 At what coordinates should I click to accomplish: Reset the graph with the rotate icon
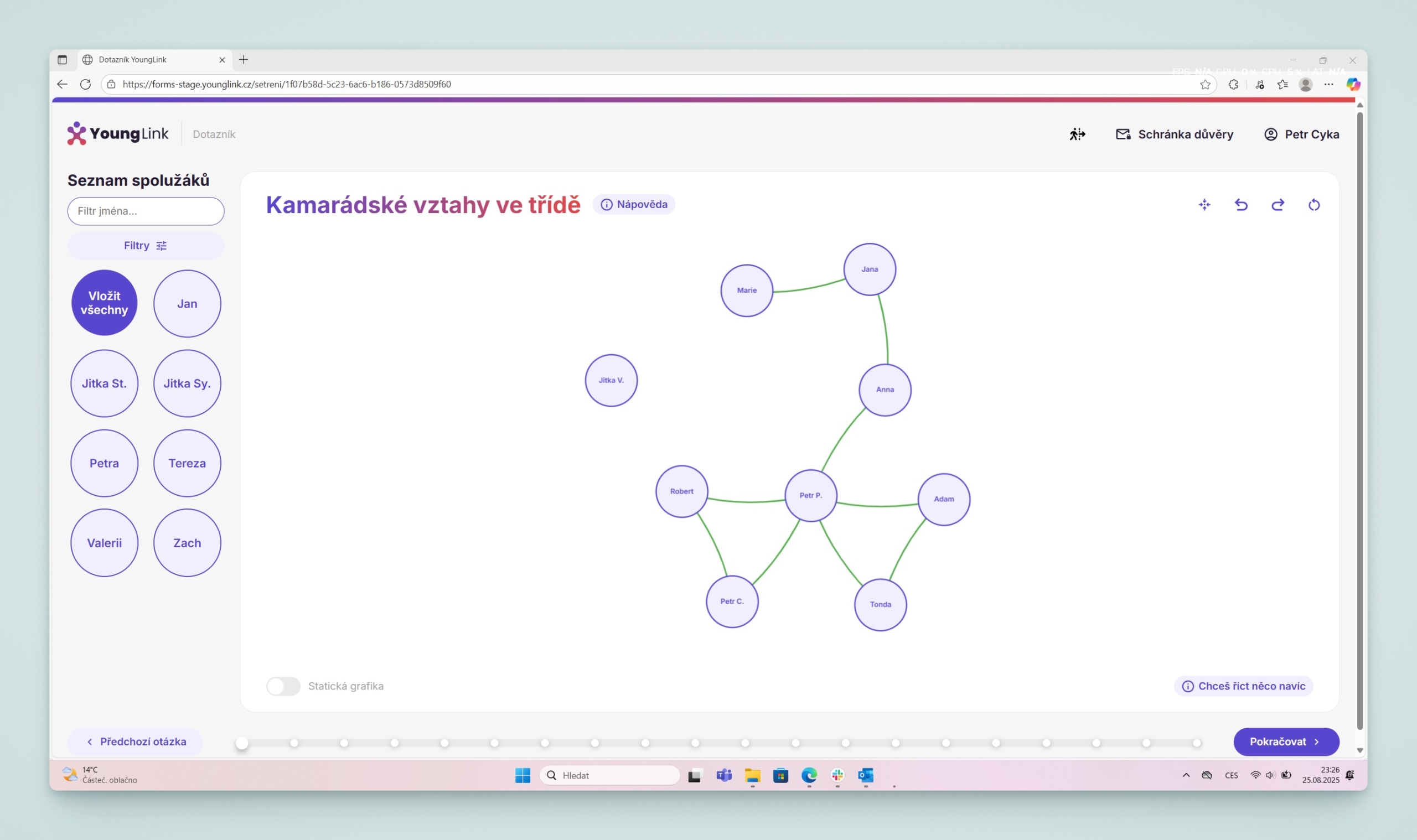point(1314,205)
